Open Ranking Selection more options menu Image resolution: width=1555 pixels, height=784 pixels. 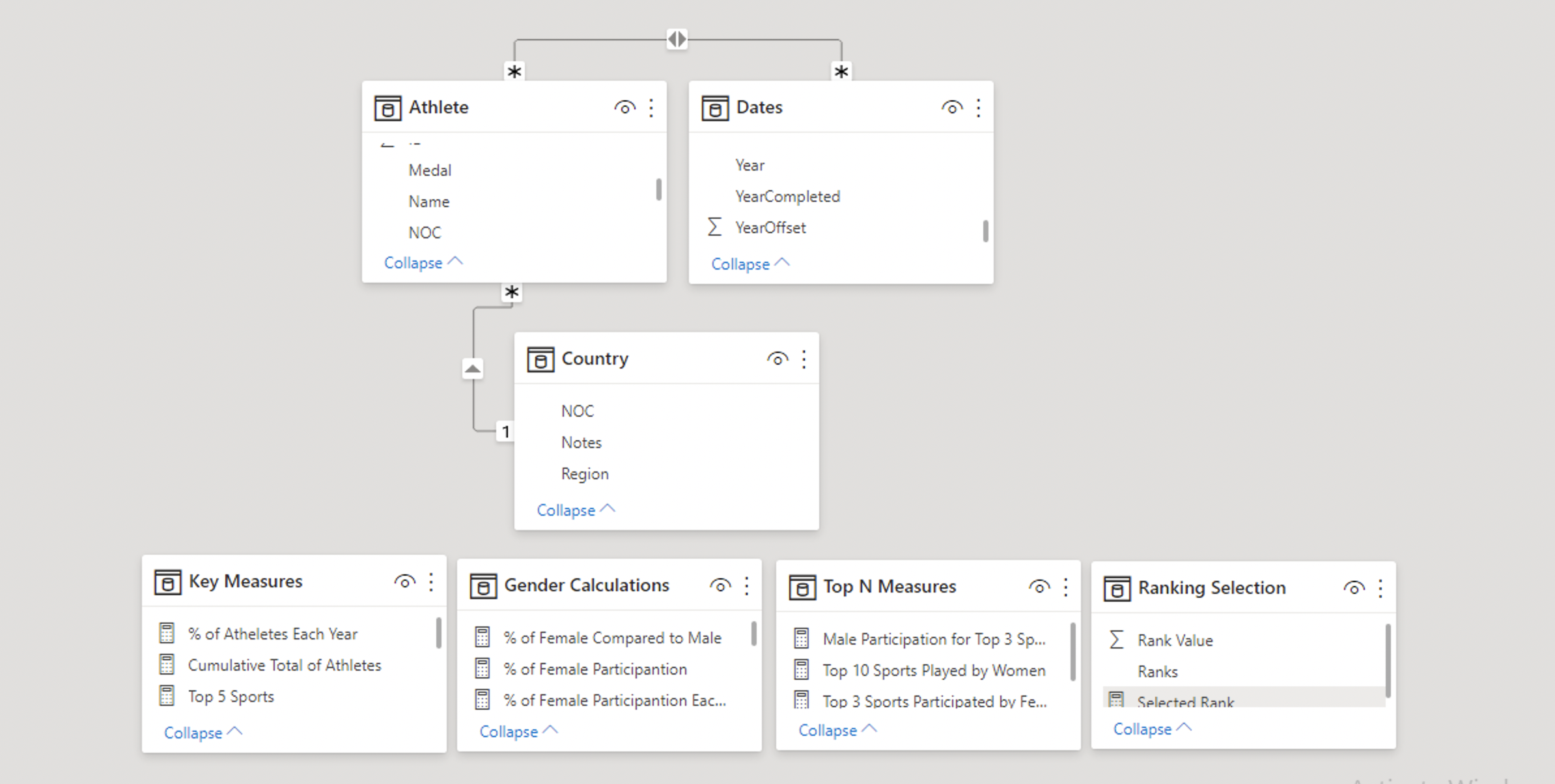click(1380, 589)
